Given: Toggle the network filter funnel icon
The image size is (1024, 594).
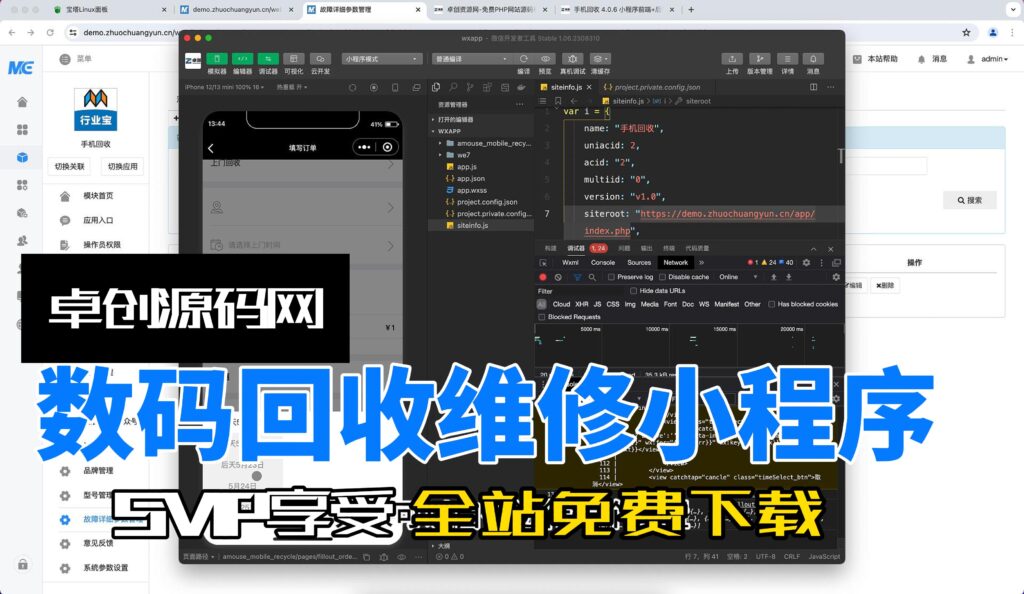Looking at the screenshot, I should (577, 277).
